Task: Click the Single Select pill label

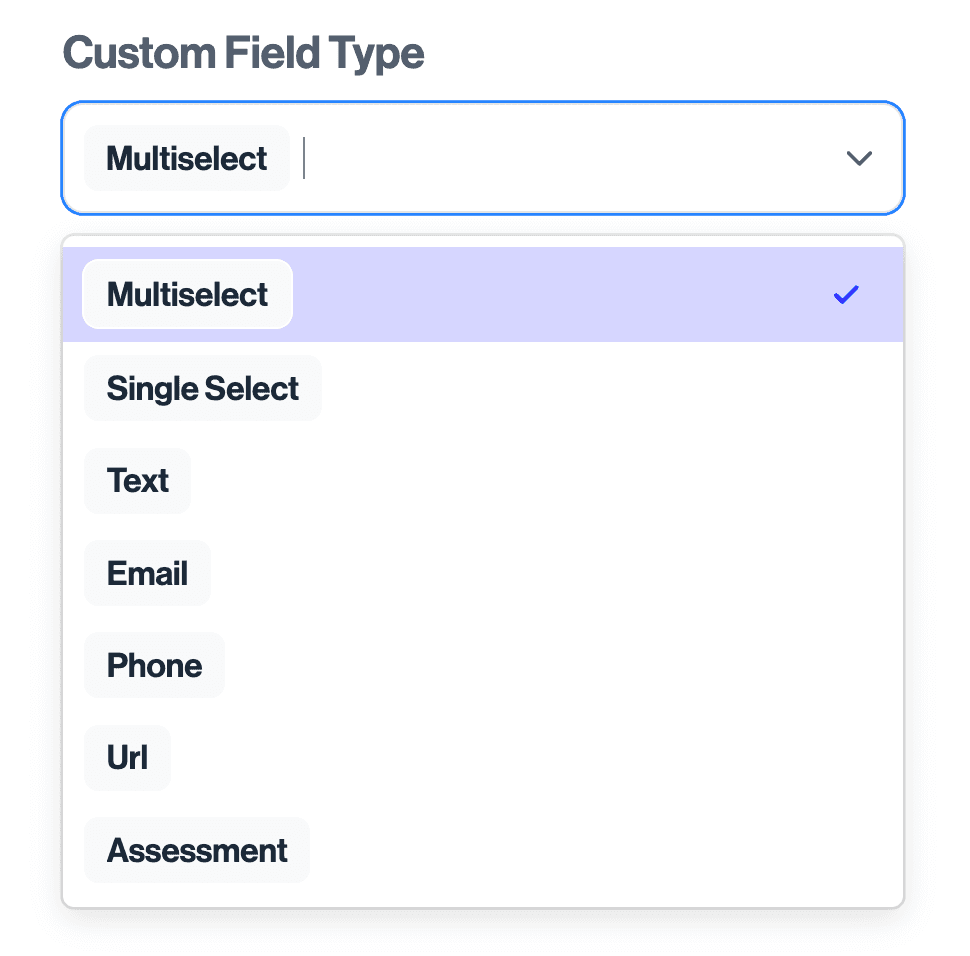Action: click(x=202, y=388)
